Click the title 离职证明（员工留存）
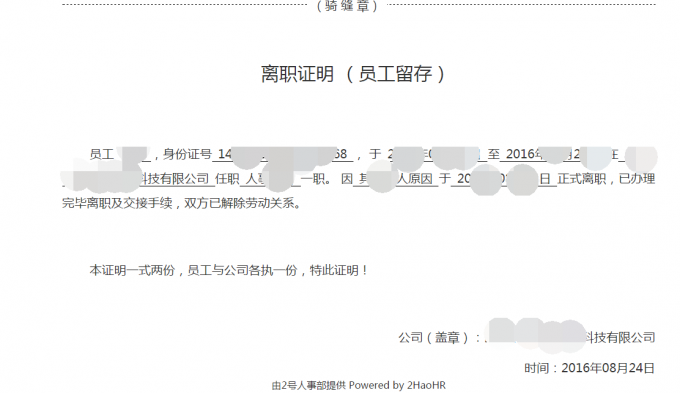Image resolution: width=680 pixels, height=393 pixels. point(353,74)
